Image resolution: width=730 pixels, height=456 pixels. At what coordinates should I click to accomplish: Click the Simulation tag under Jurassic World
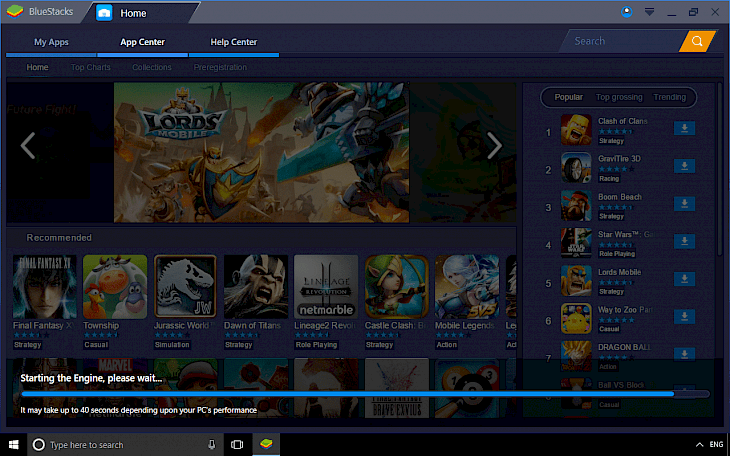(172, 345)
